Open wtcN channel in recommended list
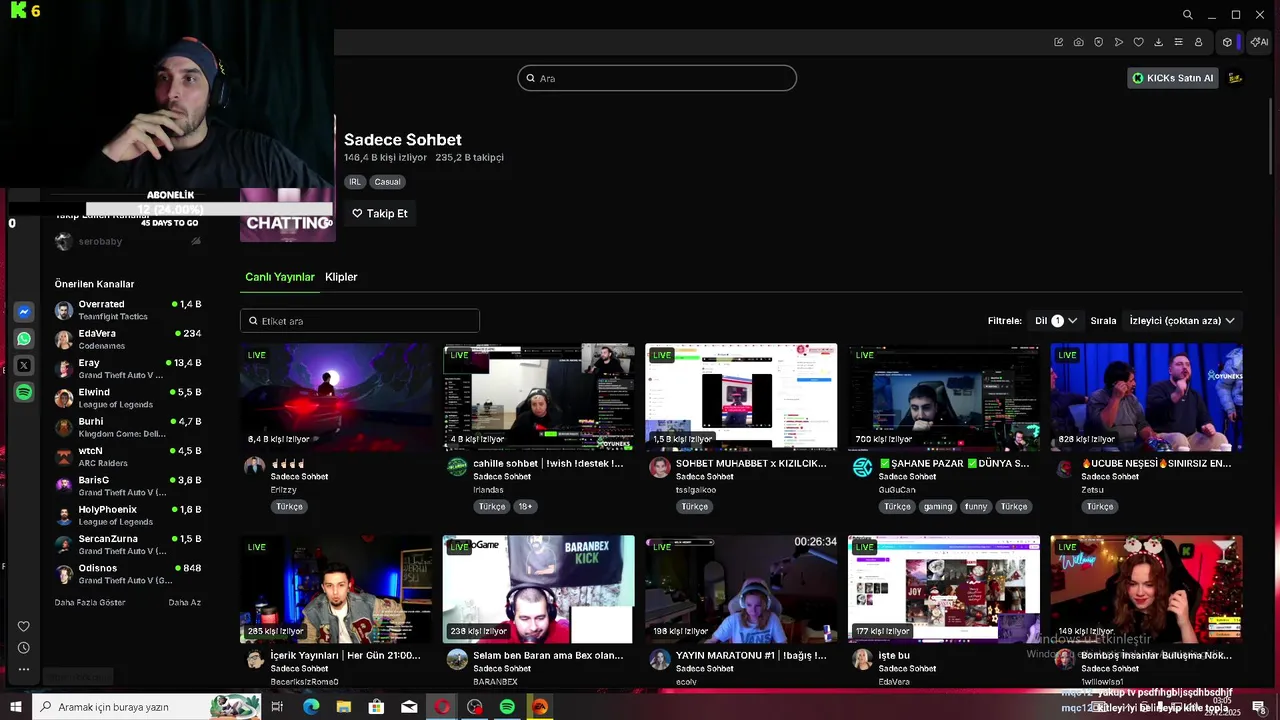Image resolution: width=1280 pixels, height=720 pixels. click(128, 457)
